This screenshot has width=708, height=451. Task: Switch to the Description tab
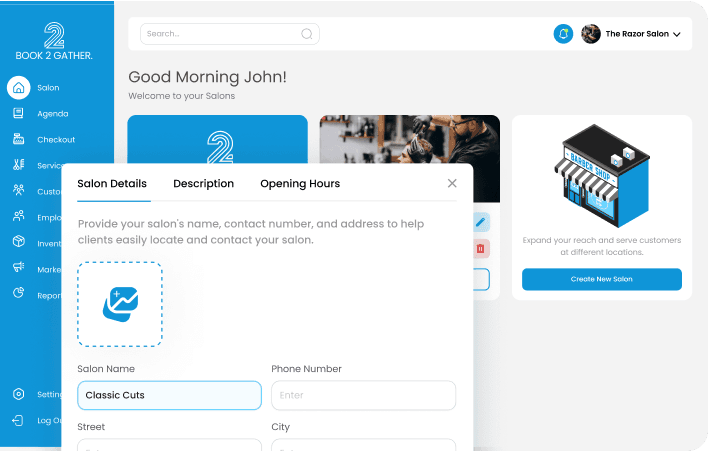point(204,184)
